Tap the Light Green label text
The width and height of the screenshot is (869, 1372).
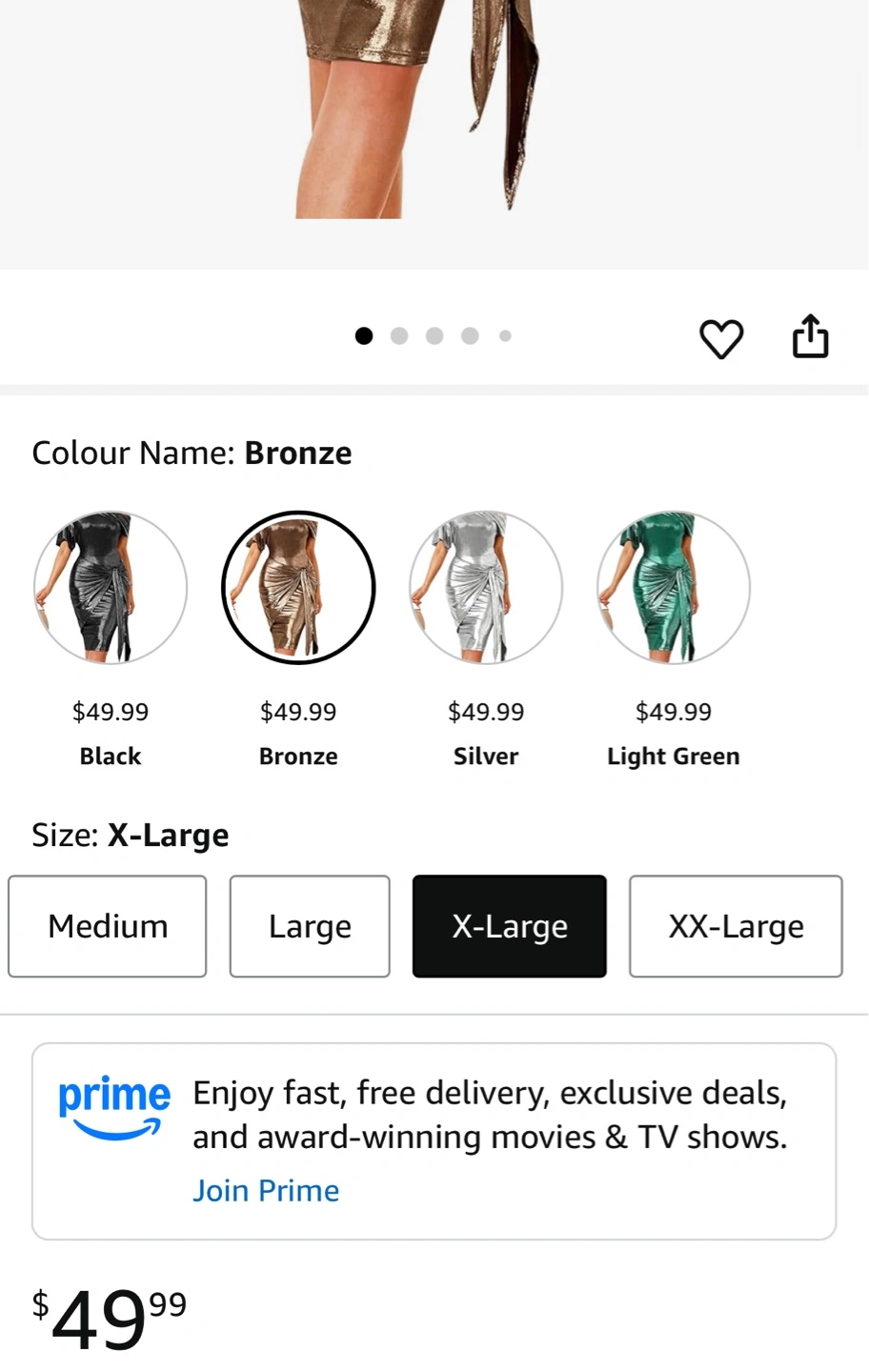(674, 757)
